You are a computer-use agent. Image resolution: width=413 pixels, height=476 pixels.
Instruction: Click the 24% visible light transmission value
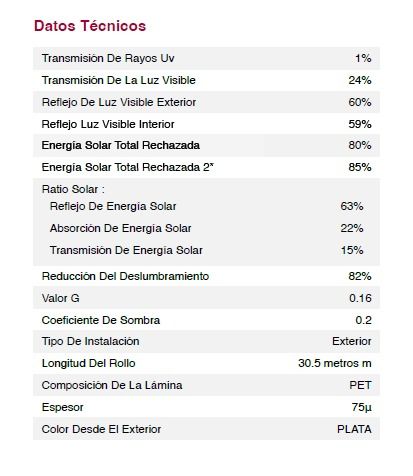pyautogui.click(x=360, y=80)
